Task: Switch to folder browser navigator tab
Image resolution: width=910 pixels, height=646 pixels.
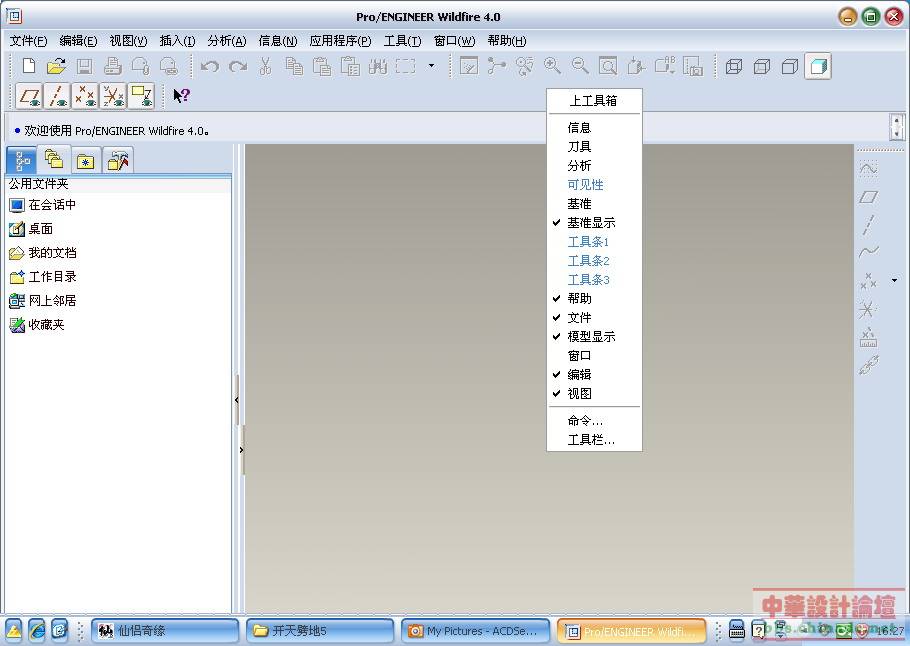Action: (54, 159)
